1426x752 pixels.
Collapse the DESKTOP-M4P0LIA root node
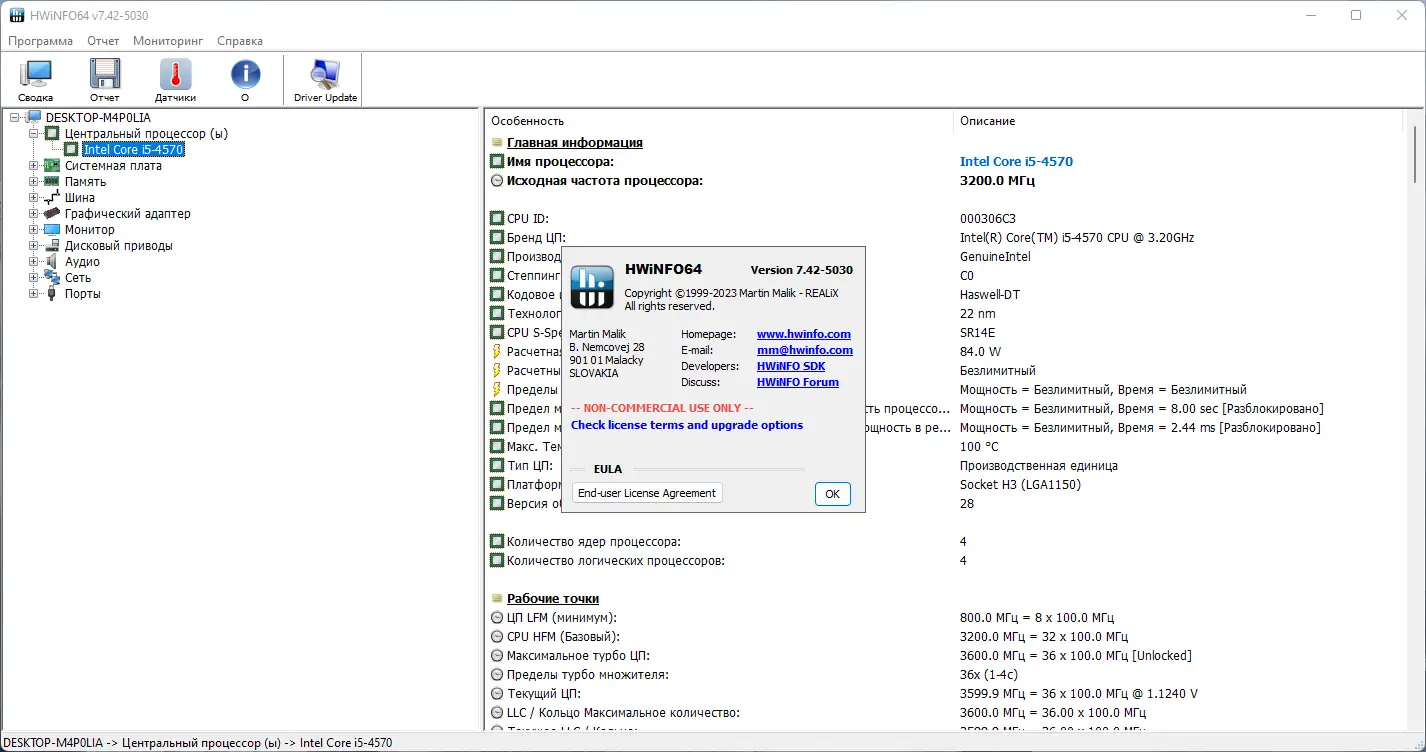(15, 118)
